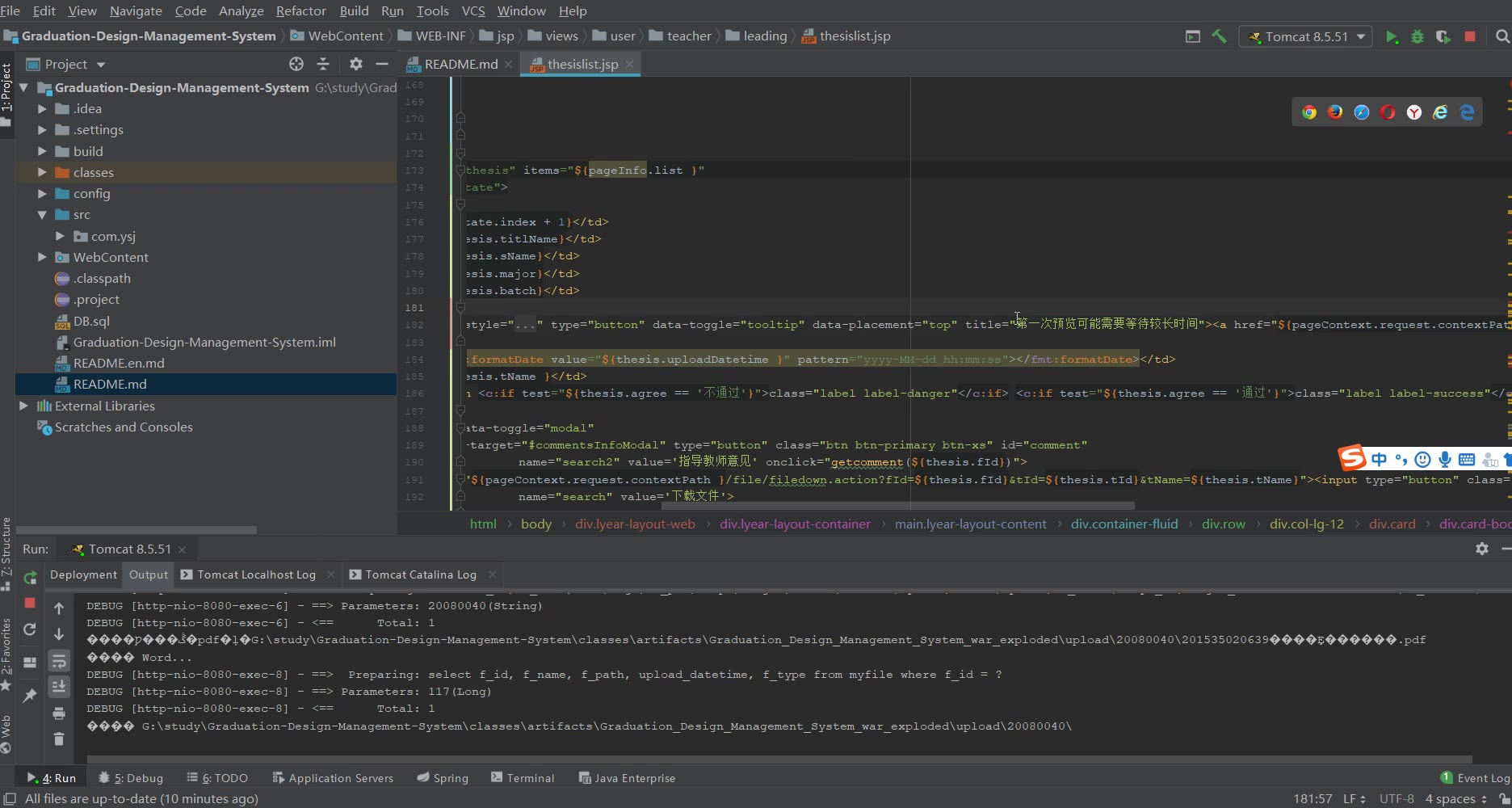Open the search everywhere magnifier
This screenshot has width=1512, height=808.
click(x=1502, y=36)
